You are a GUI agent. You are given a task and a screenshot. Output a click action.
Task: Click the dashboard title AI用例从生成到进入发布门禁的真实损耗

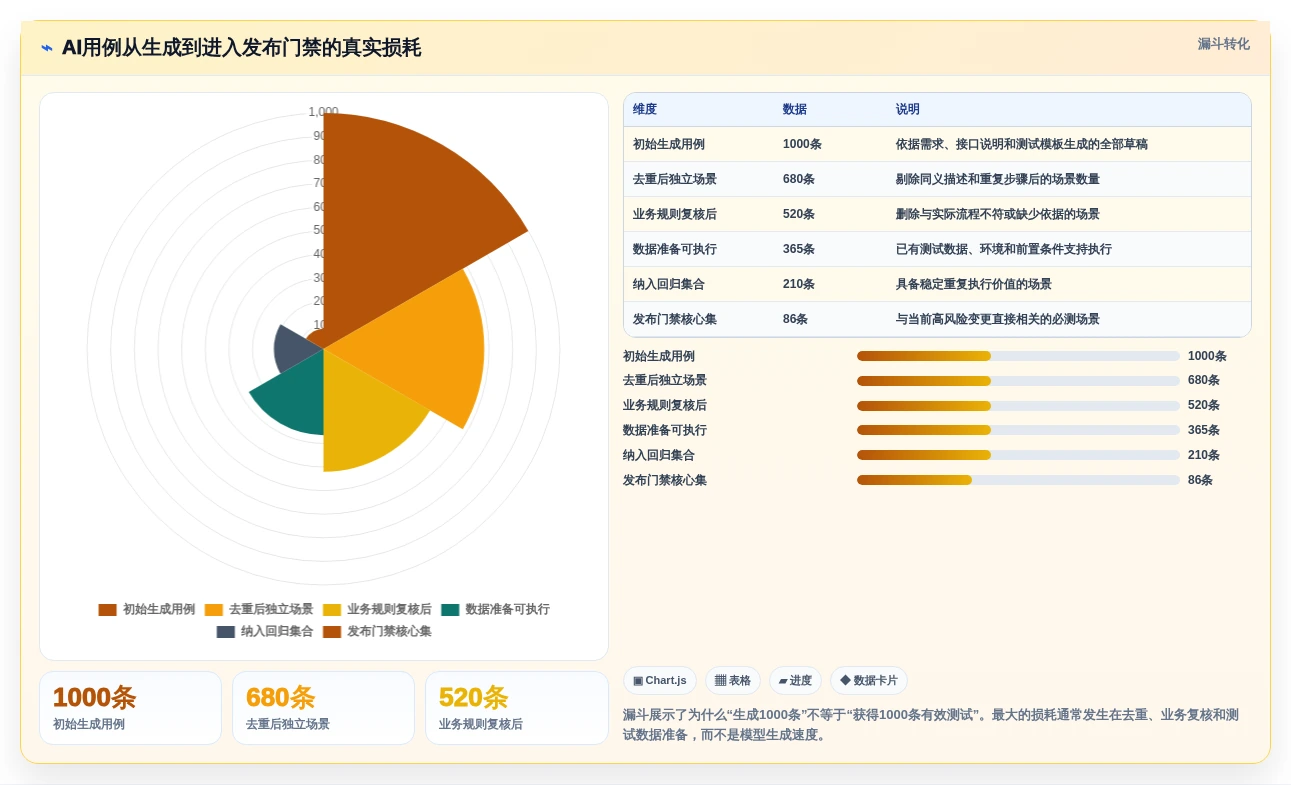coord(241,48)
